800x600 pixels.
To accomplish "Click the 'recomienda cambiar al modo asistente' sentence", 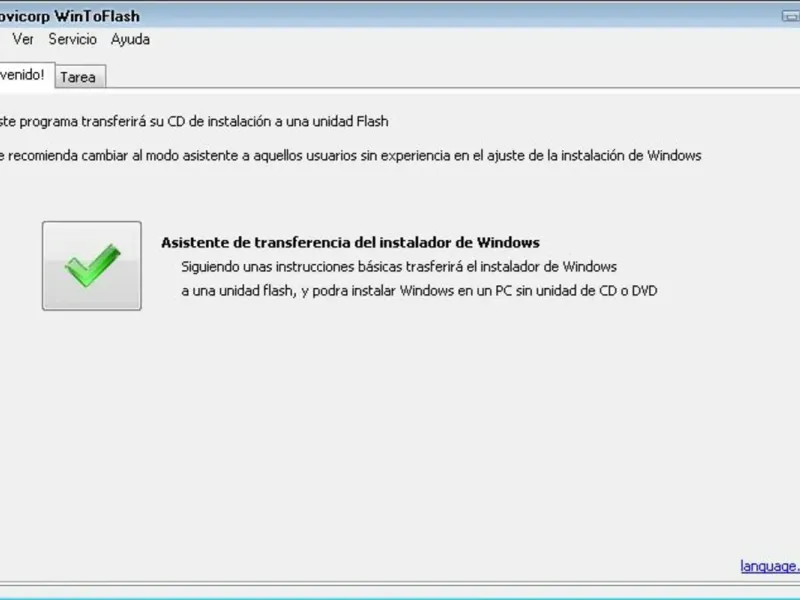I will pos(351,156).
